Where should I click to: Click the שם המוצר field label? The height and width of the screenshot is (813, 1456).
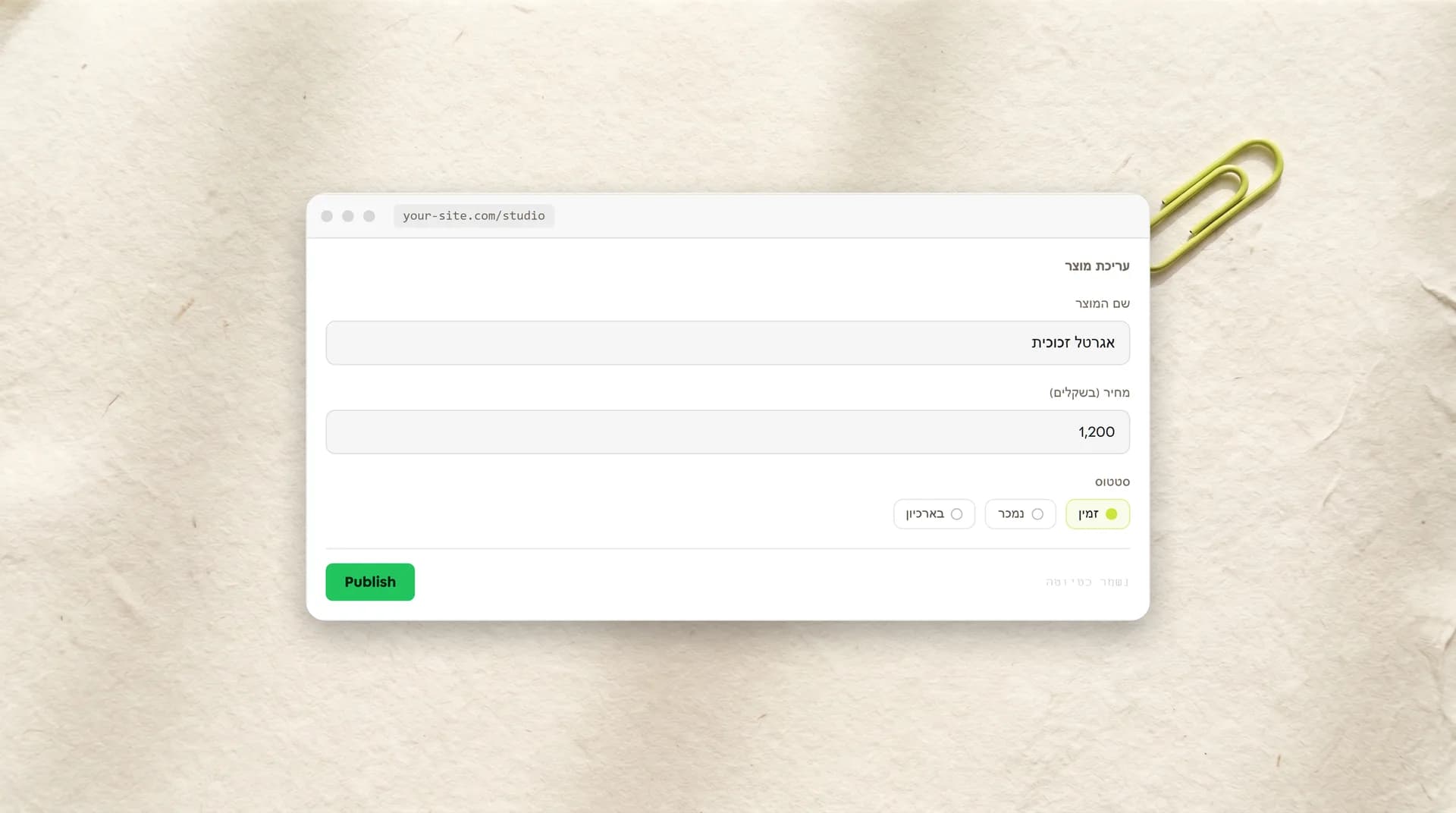click(1102, 303)
